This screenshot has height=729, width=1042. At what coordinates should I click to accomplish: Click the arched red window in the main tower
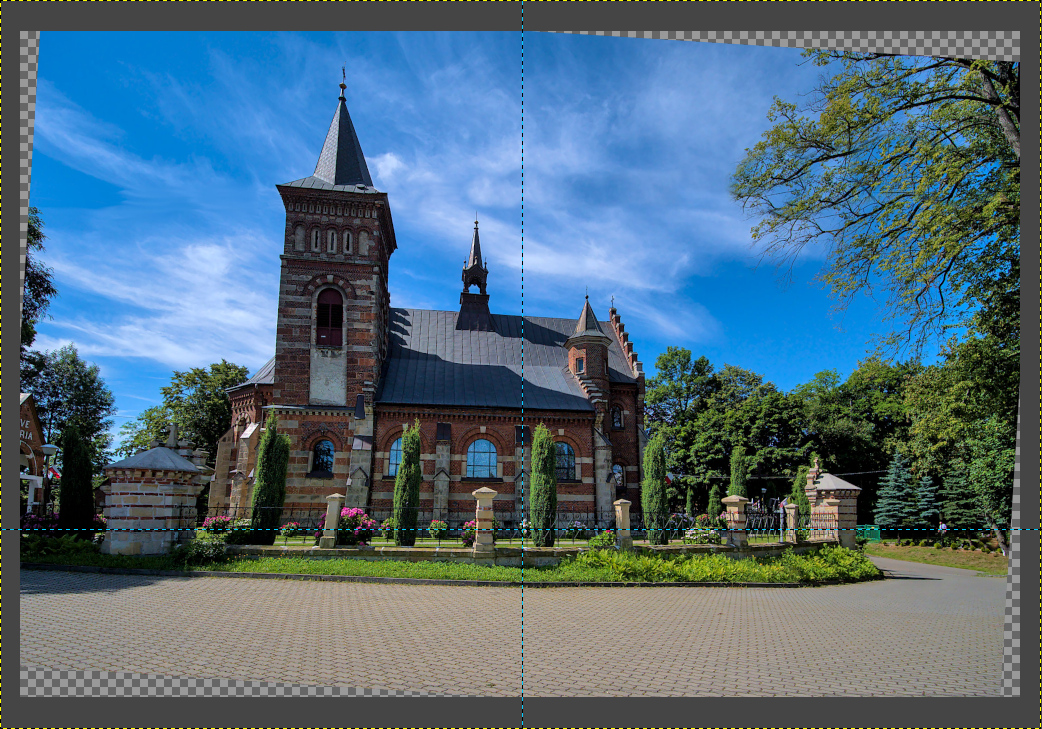coord(329,318)
